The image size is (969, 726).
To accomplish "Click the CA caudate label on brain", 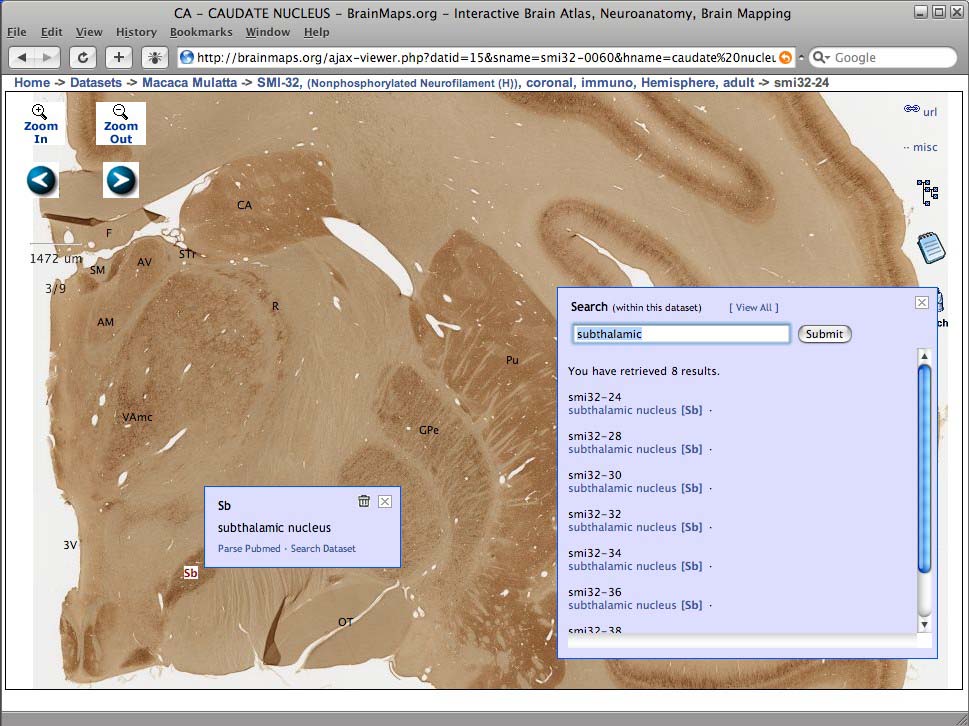I will (x=244, y=205).
